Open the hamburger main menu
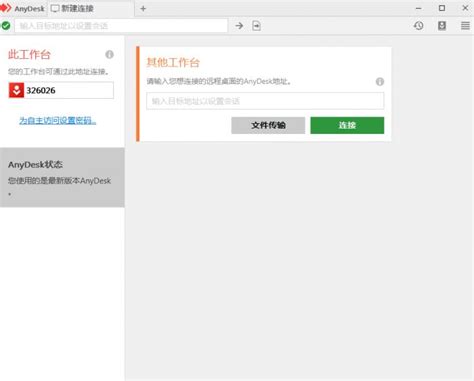Screen dimensions: 474x381 click(x=465, y=26)
